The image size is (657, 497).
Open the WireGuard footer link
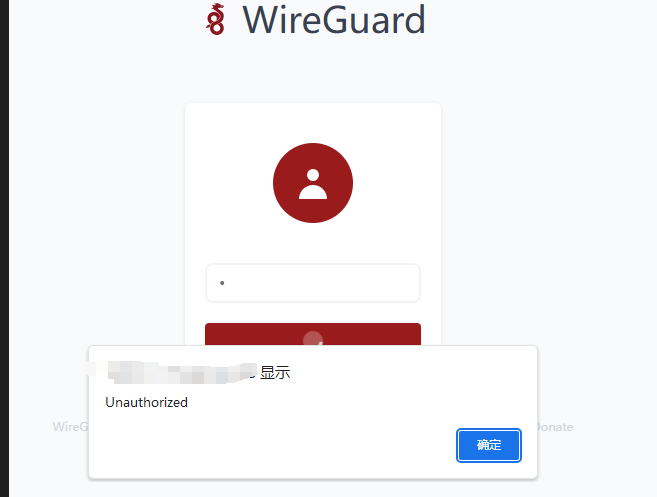click(x=70, y=427)
